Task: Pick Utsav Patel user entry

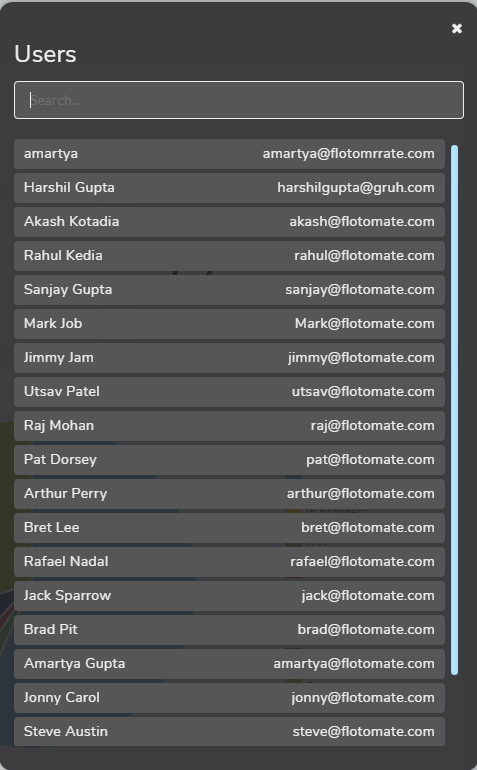Action: 229,391
